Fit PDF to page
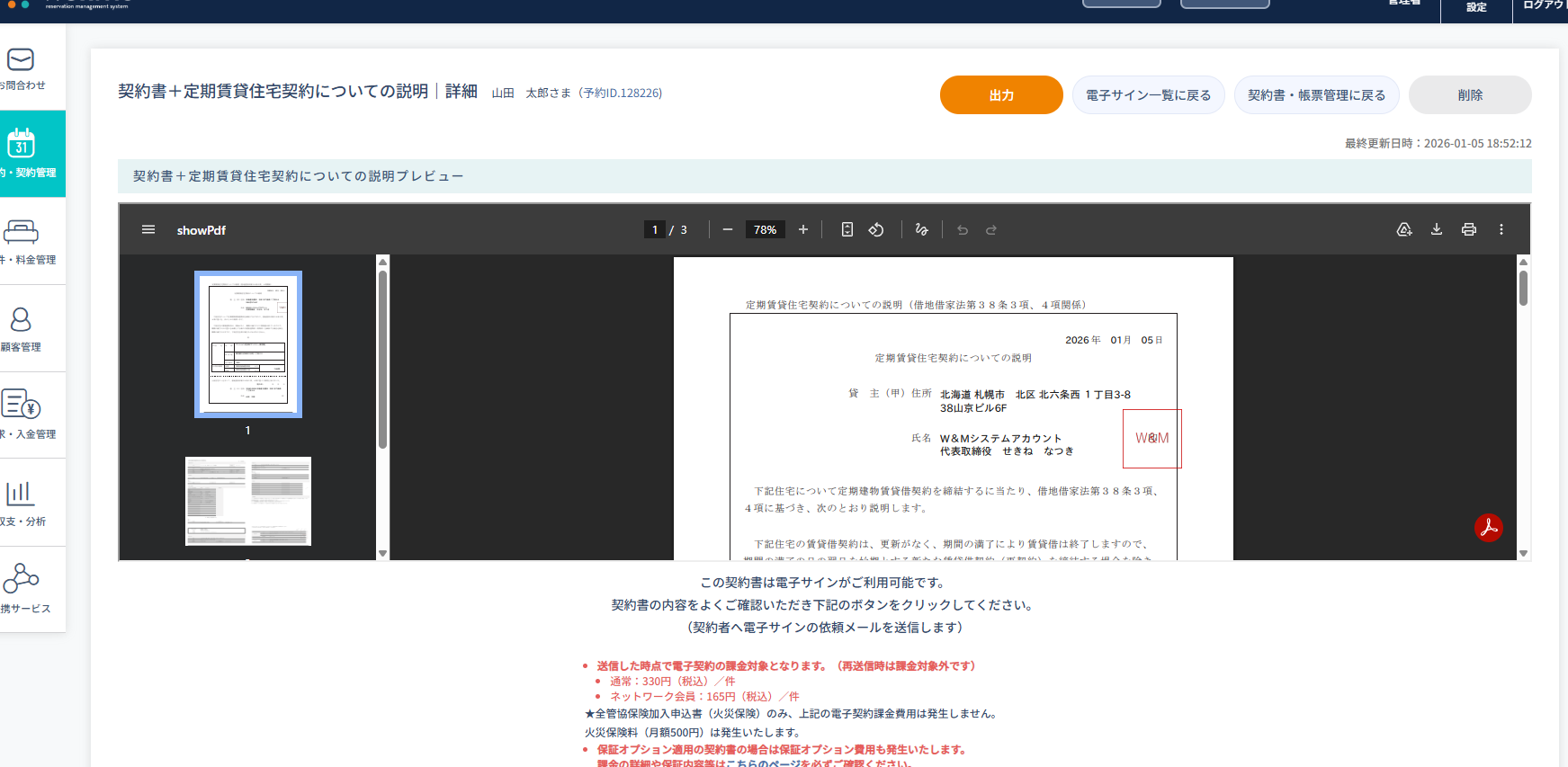 (847, 229)
